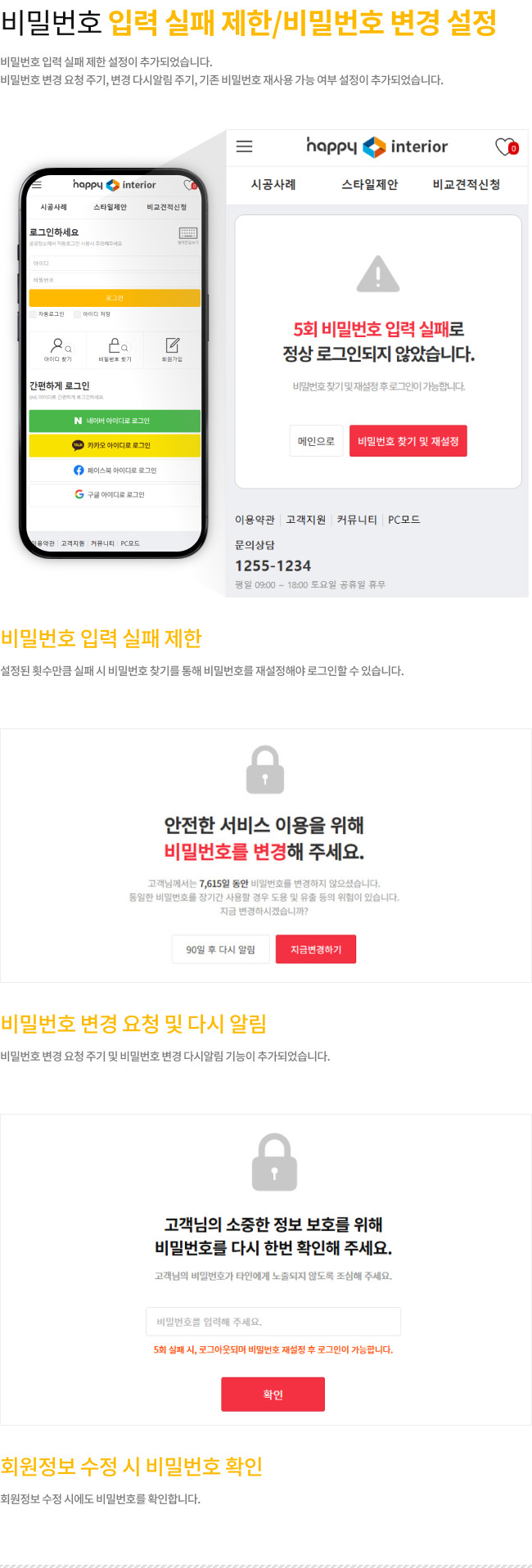This screenshot has width=532, height=1568.
Task: Select the 시공사례 tab in enlarged view
Action: (x=273, y=184)
